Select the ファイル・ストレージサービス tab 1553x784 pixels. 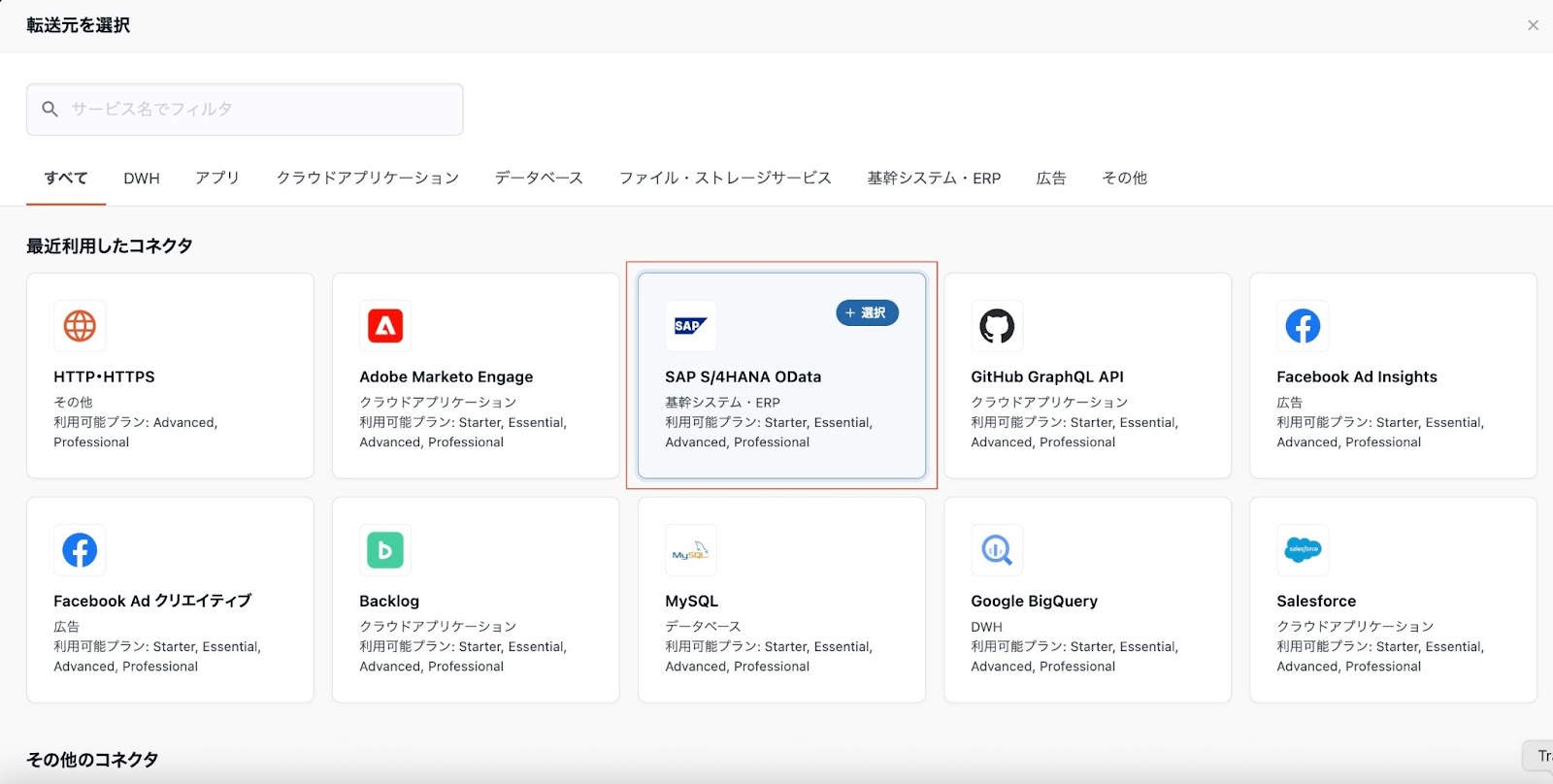pos(726,179)
